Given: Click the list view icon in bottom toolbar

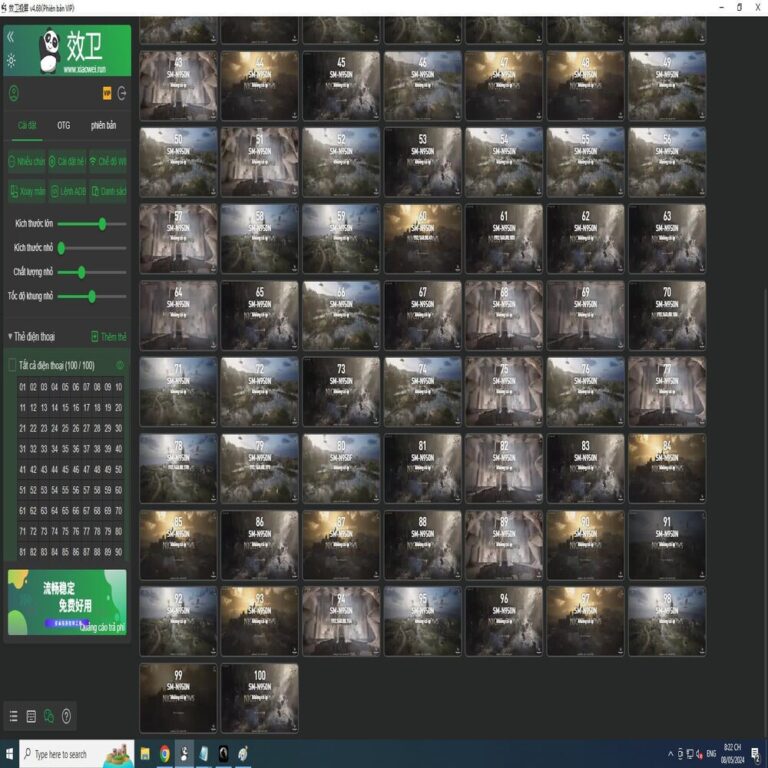Looking at the screenshot, I should click(13, 716).
